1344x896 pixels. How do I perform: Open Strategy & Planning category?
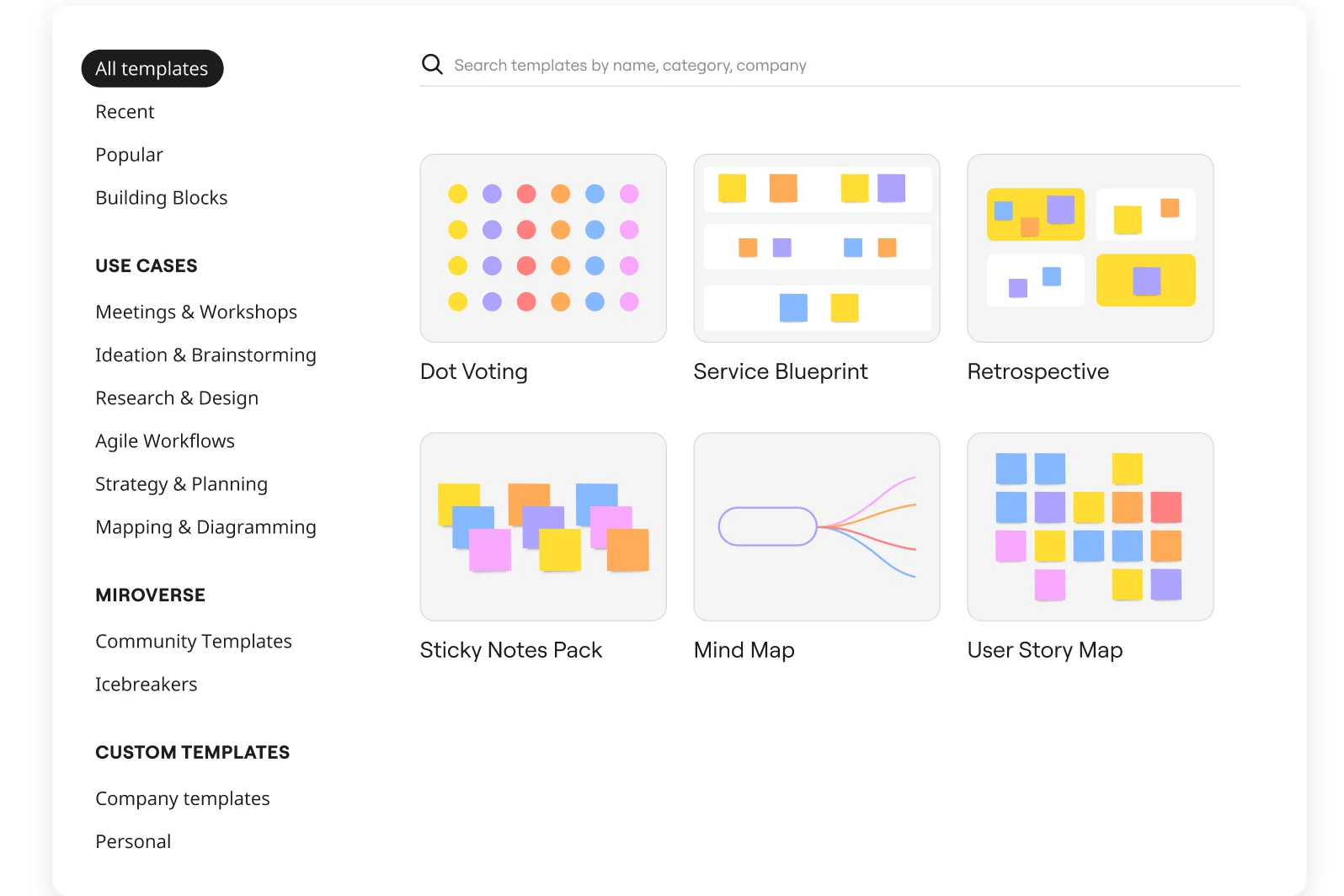(x=181, y=484)
